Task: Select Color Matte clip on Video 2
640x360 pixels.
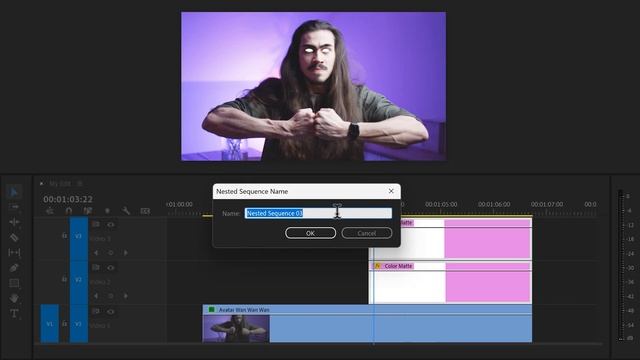Action: click(x=450, y=282)
